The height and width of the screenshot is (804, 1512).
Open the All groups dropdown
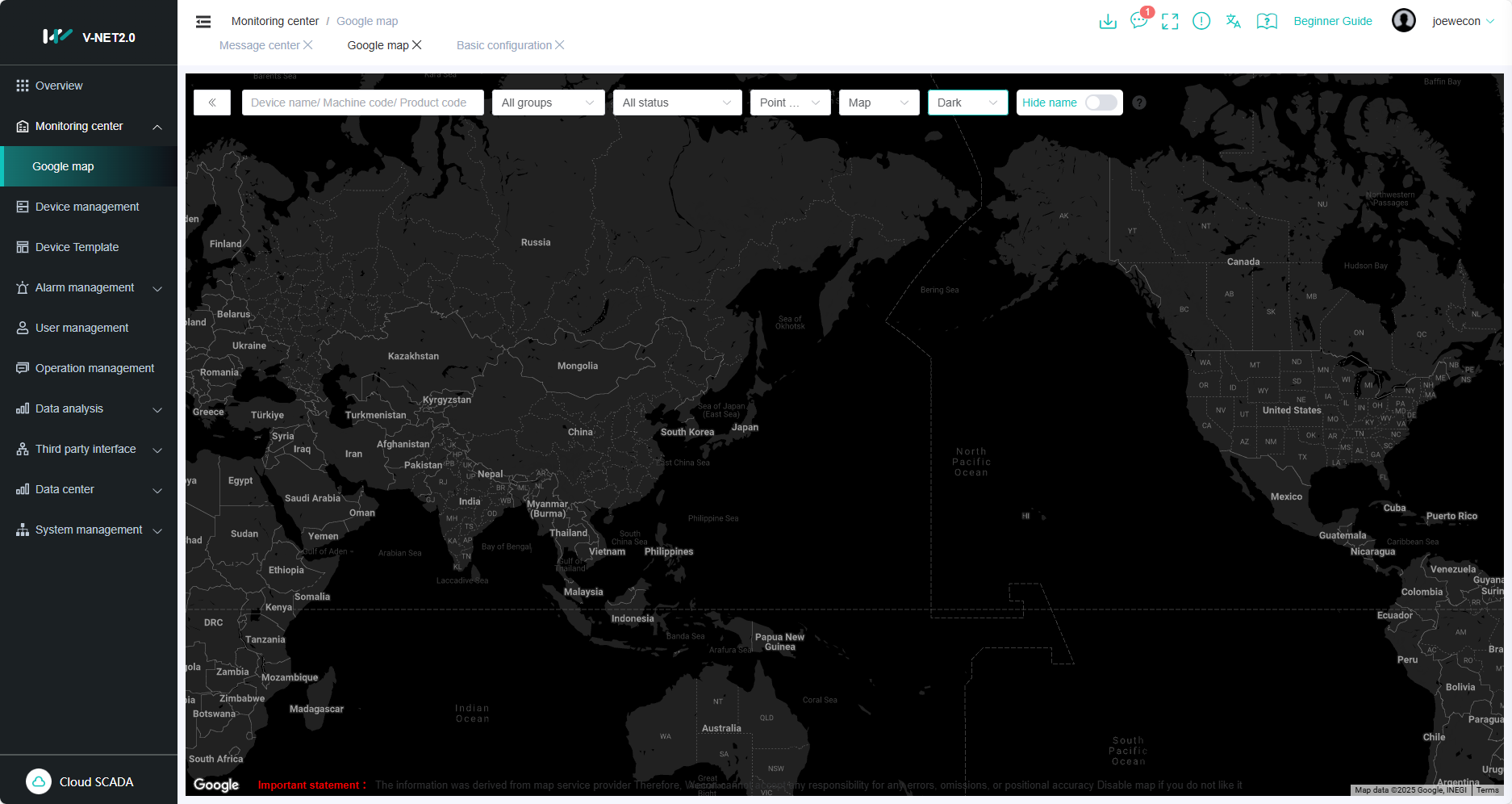coord(548,103)
